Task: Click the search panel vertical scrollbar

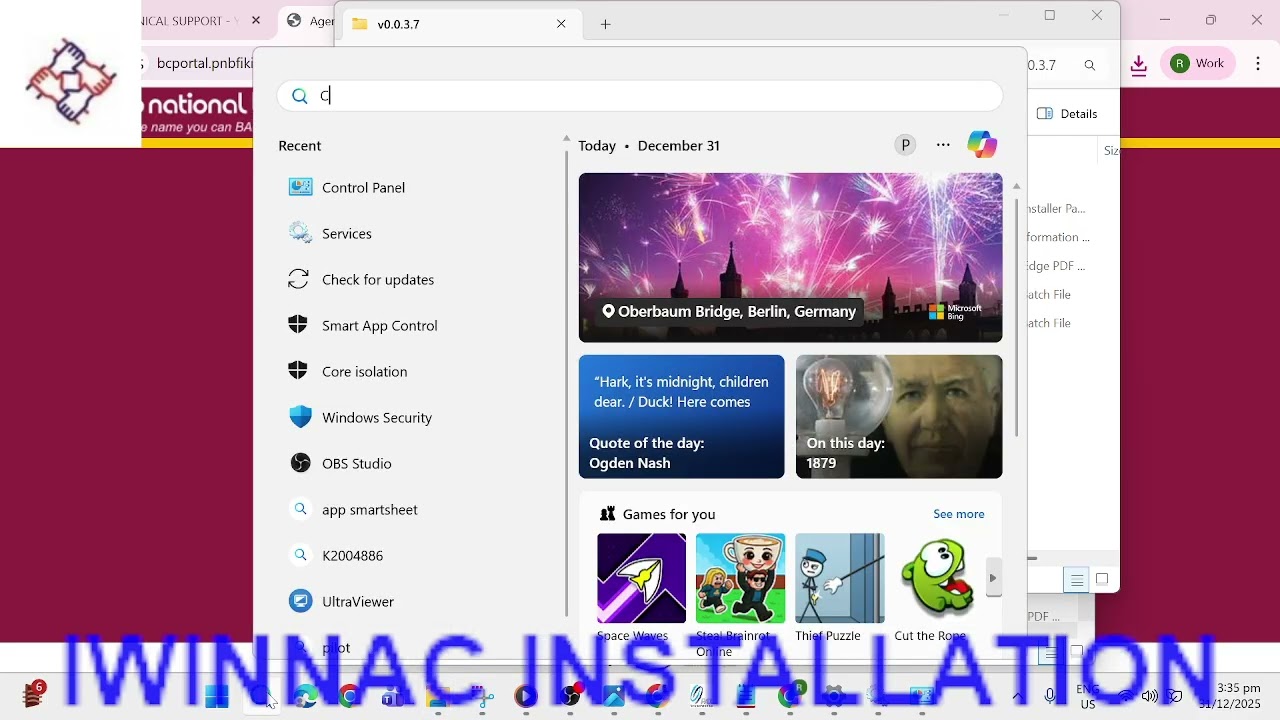Action: coord(1017,320)
